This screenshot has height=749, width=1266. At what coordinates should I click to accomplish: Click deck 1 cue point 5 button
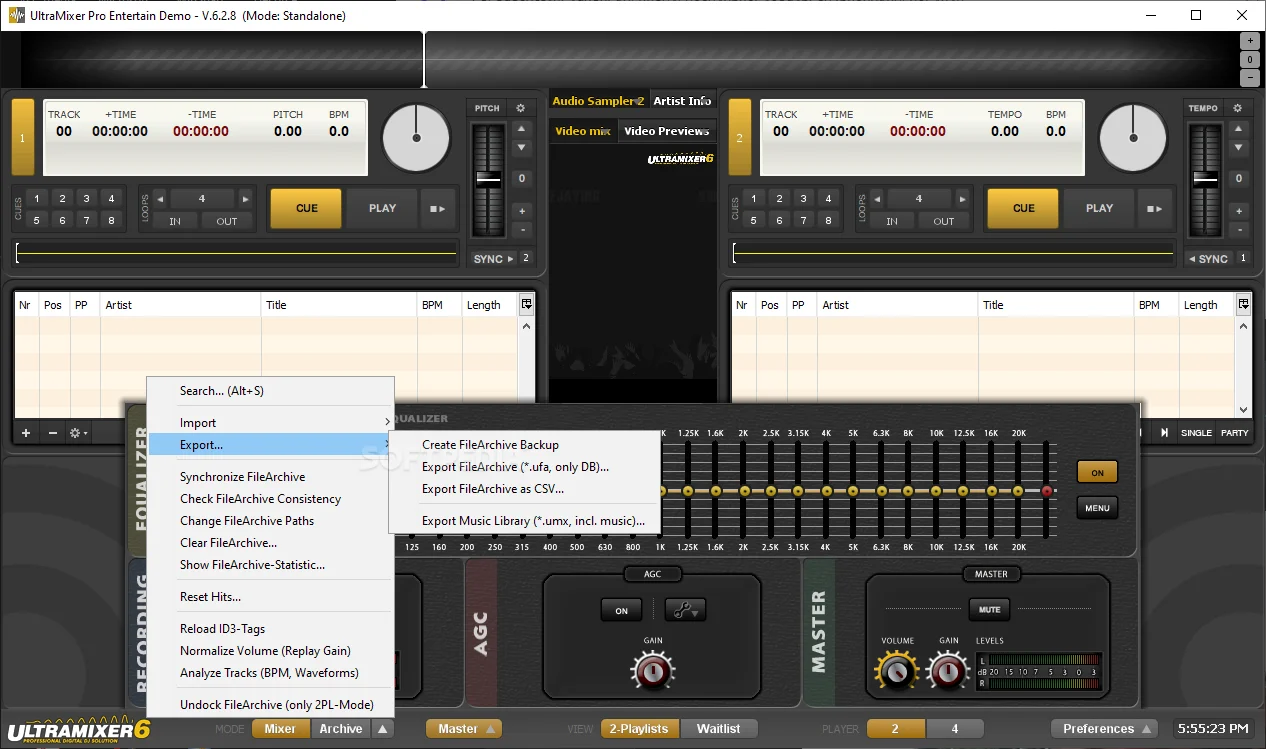click(x=37, y=220)
